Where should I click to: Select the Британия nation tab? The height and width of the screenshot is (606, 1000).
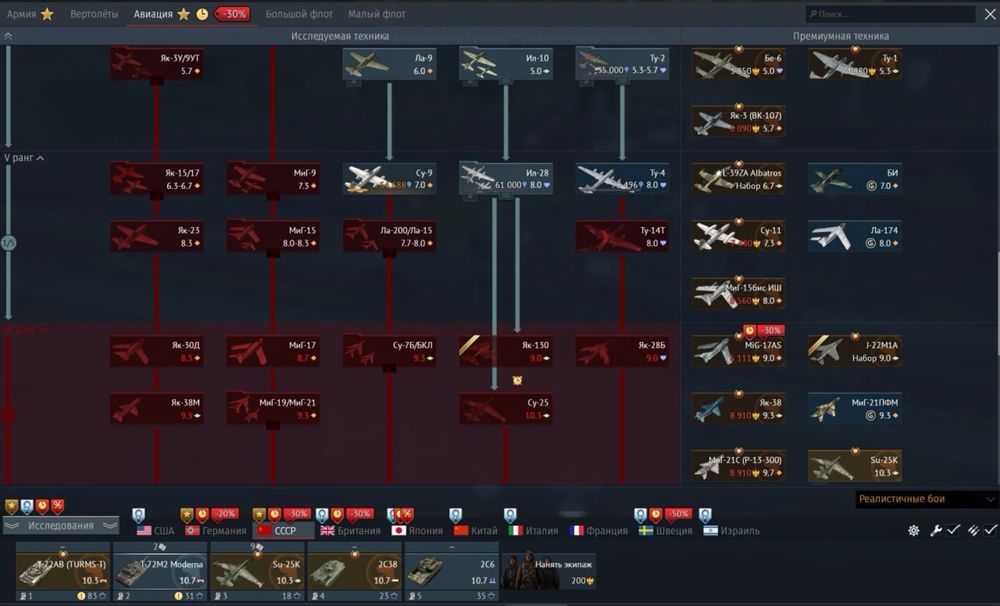(x=350, y=530)
